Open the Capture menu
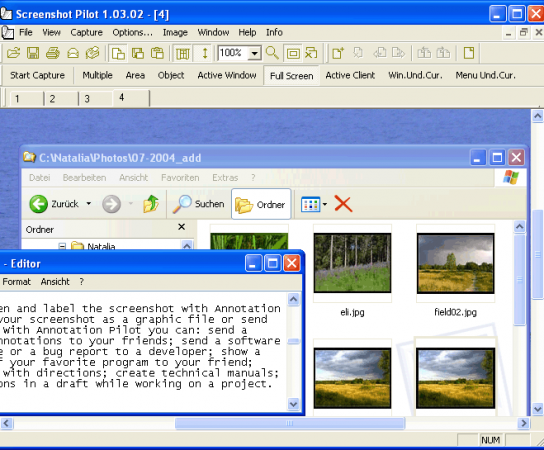 86,32
